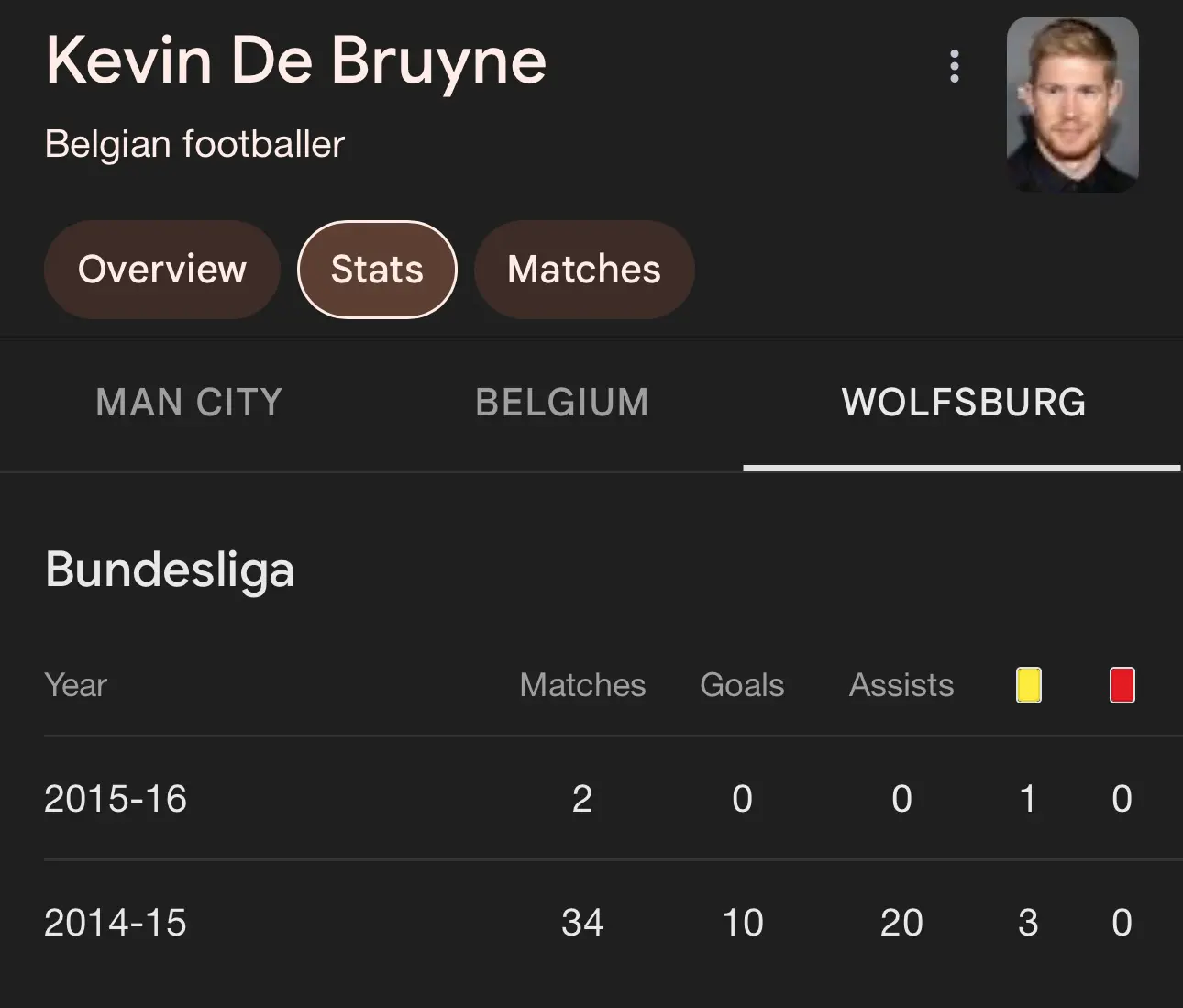
Task: Open the player photo thumbnail
Action: (1073, 105)
